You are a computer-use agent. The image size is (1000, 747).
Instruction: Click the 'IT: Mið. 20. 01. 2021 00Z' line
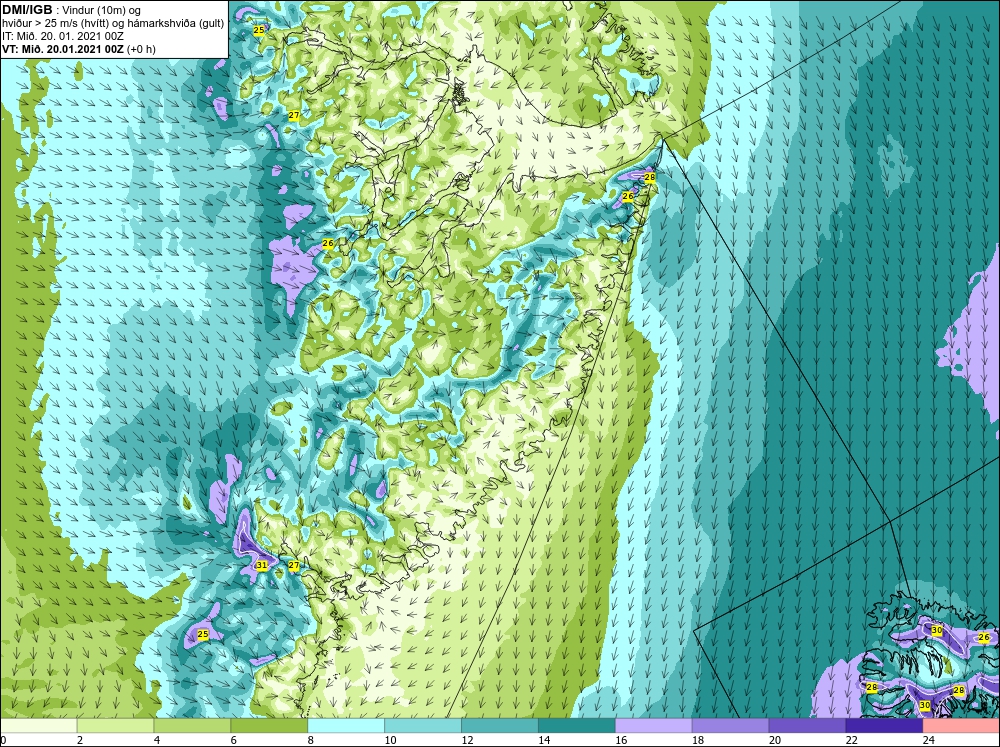click(62, 36)
